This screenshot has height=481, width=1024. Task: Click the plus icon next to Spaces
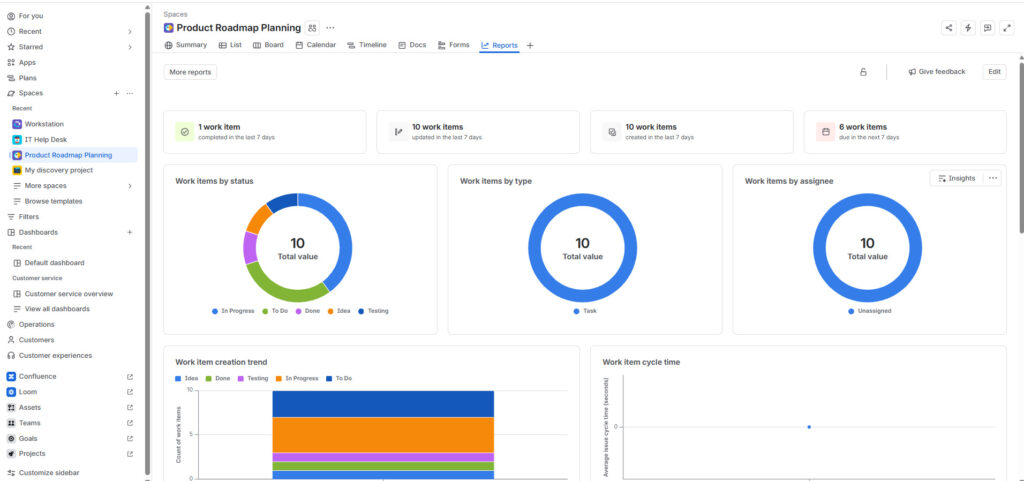(x=116, y=93)
